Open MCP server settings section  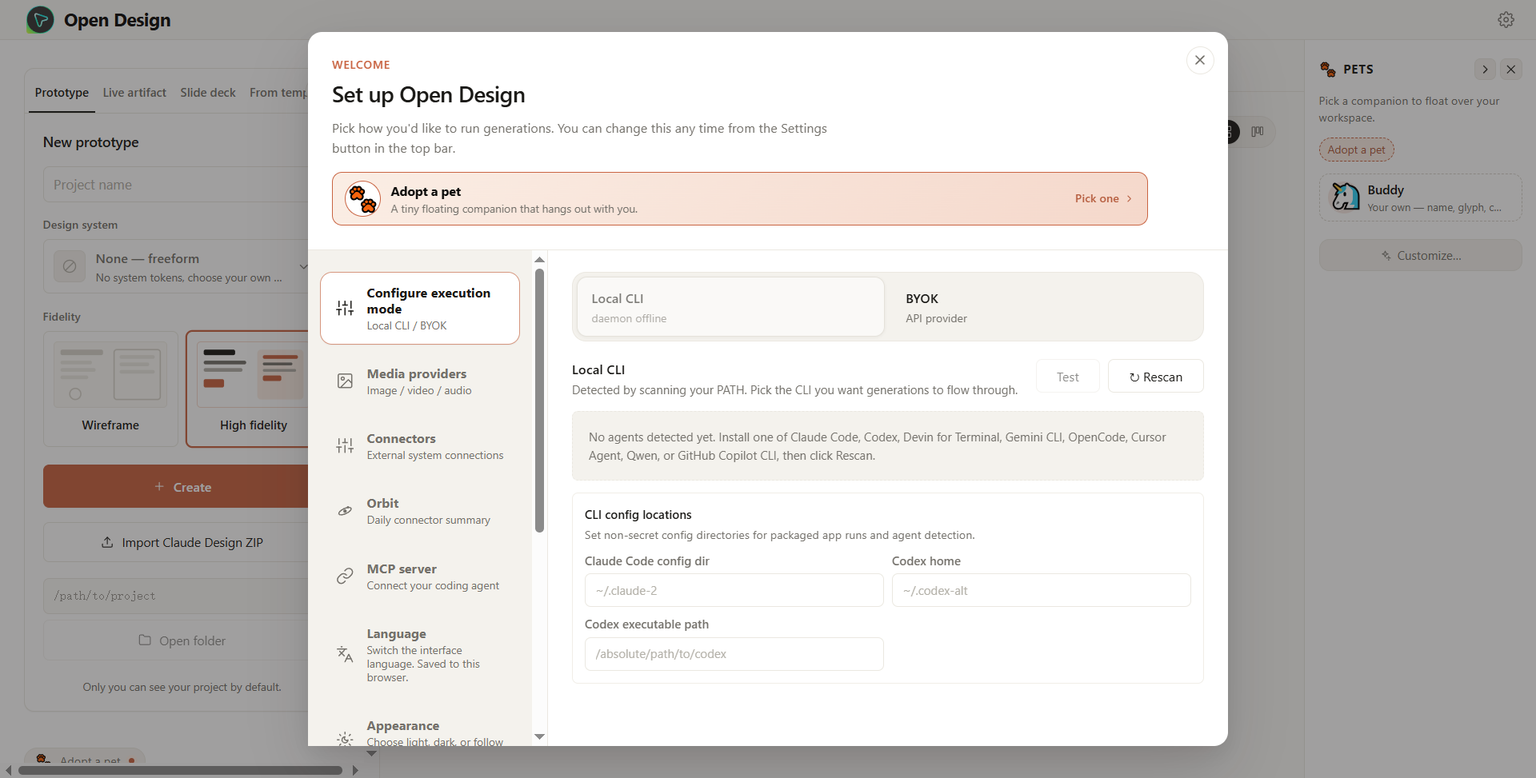pos(420,576)
